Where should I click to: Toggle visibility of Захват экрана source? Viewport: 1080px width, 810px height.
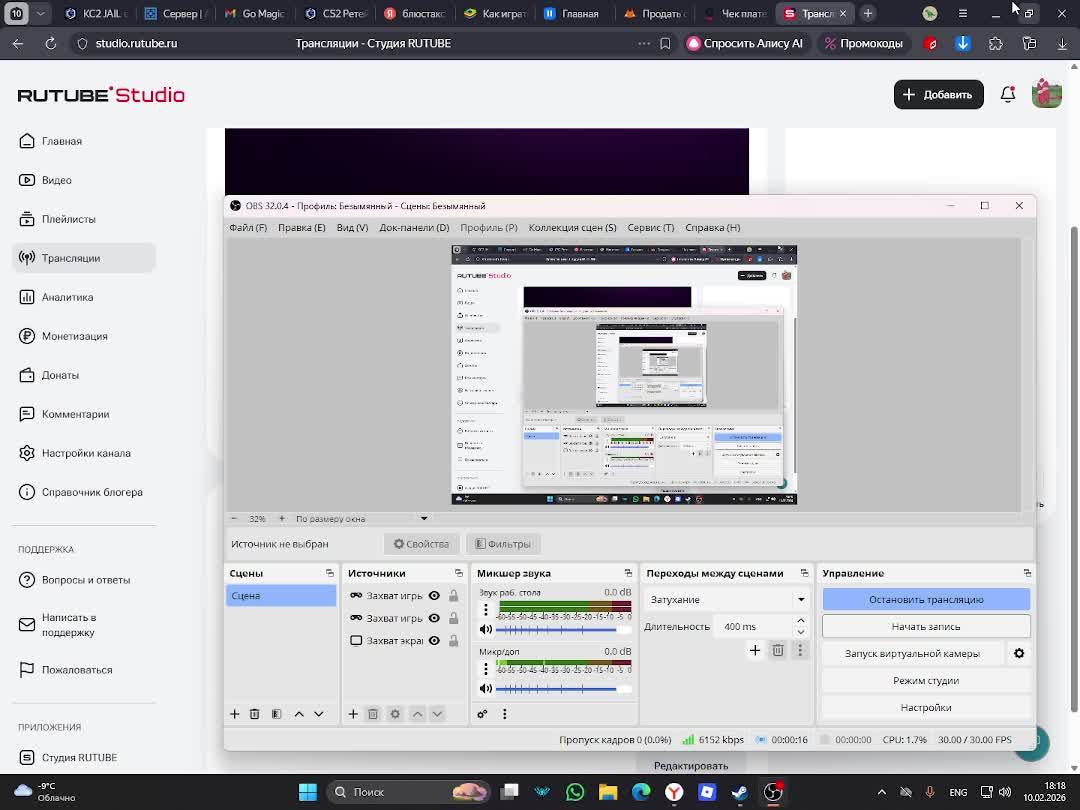coord(434,641)
